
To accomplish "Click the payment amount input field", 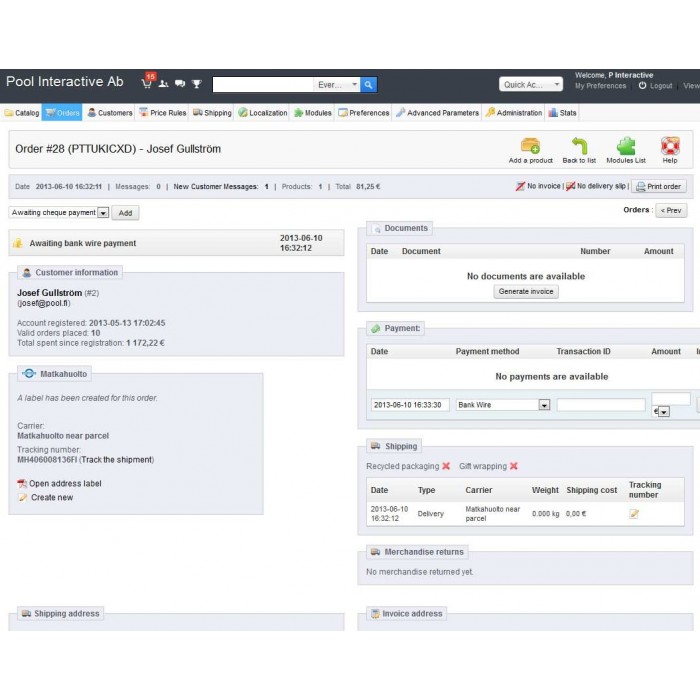I will coord(671,399).
